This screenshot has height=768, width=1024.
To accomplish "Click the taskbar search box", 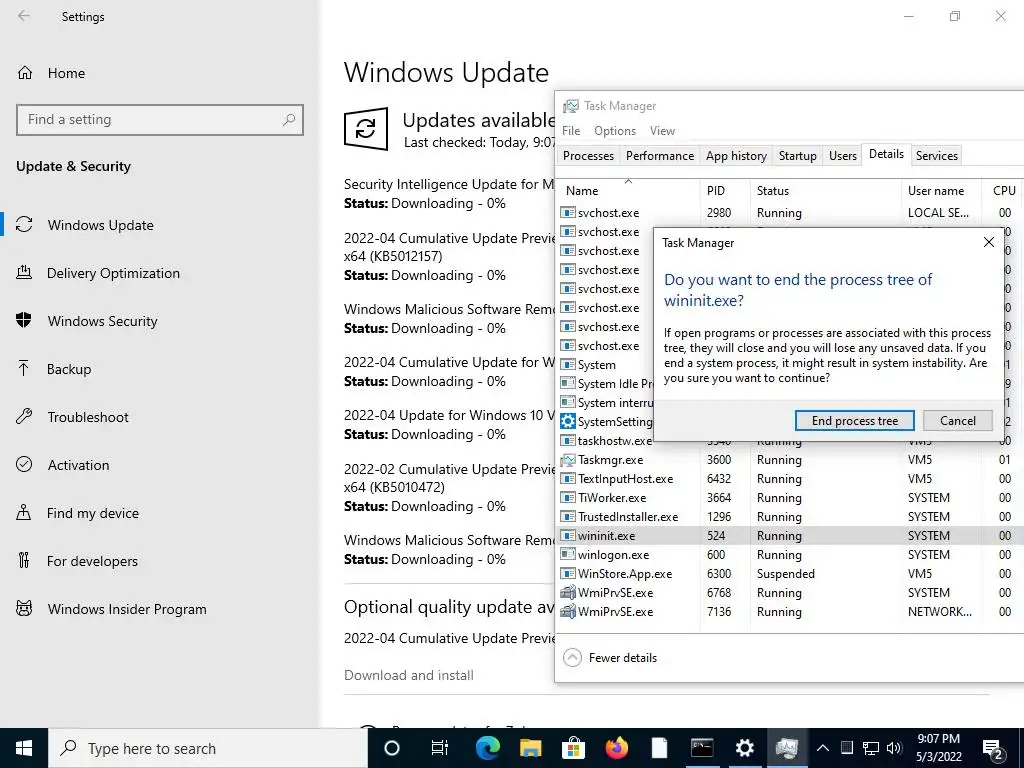I will pos(208,748).
